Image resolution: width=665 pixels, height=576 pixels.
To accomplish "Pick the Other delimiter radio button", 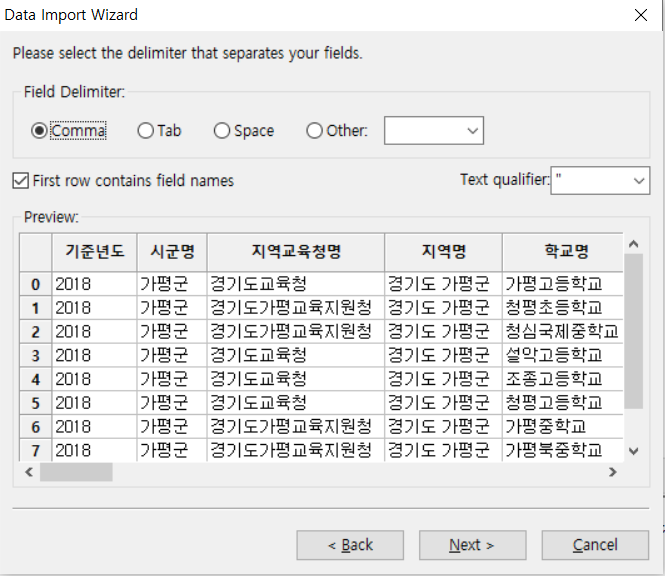I will [x=336, y=130].
